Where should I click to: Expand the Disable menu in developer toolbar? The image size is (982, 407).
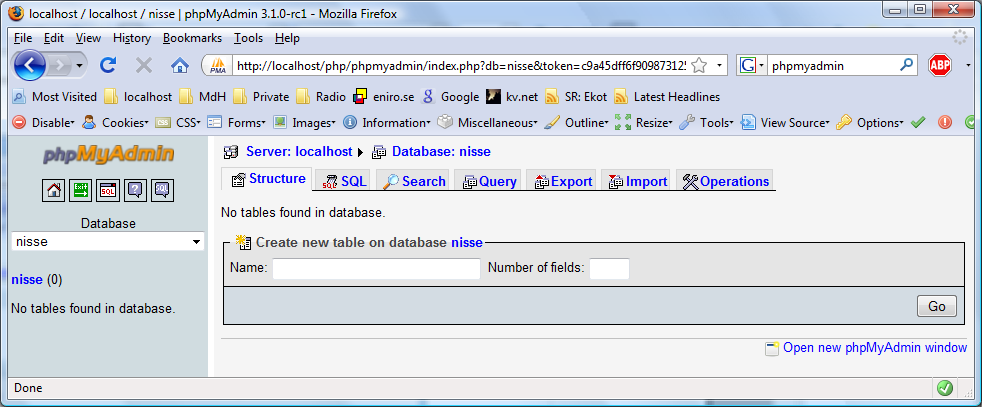43,123
